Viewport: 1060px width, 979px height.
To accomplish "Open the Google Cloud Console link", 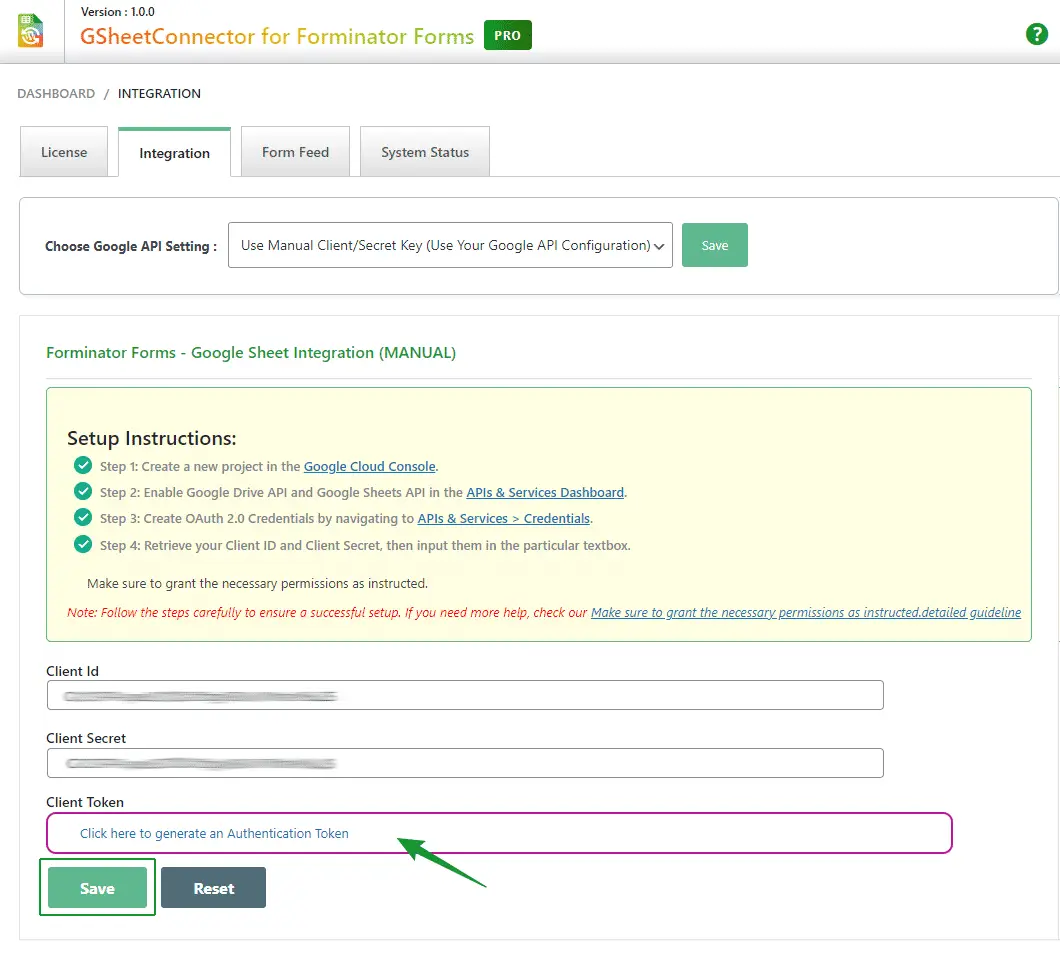I will [x=370, y=466].
